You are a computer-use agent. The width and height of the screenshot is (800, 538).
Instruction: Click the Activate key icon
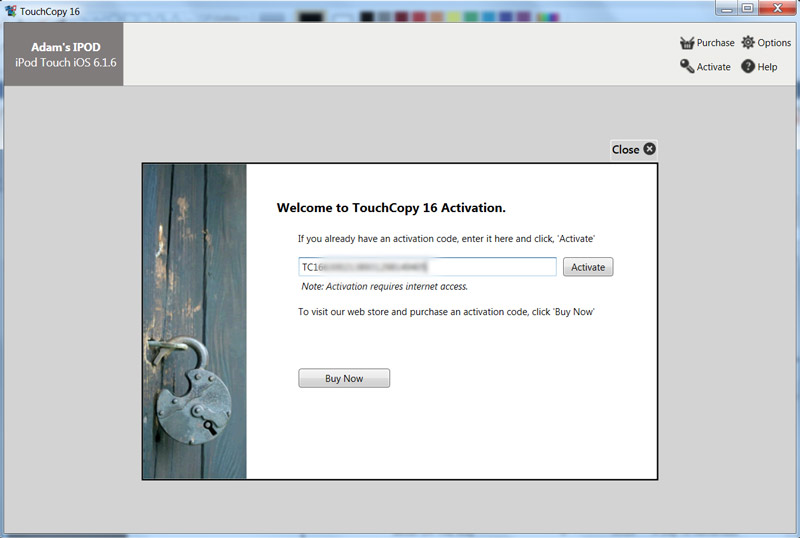click(687, 66)
